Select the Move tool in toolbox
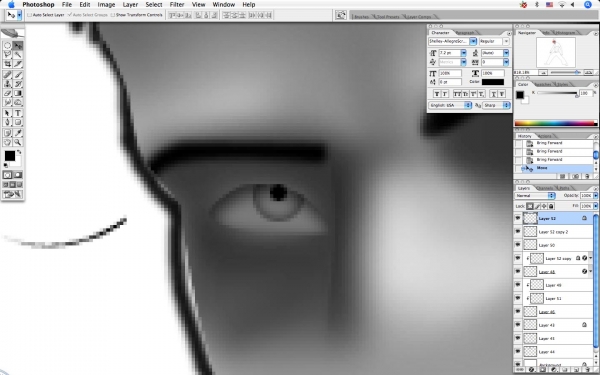 pos(18,46)
